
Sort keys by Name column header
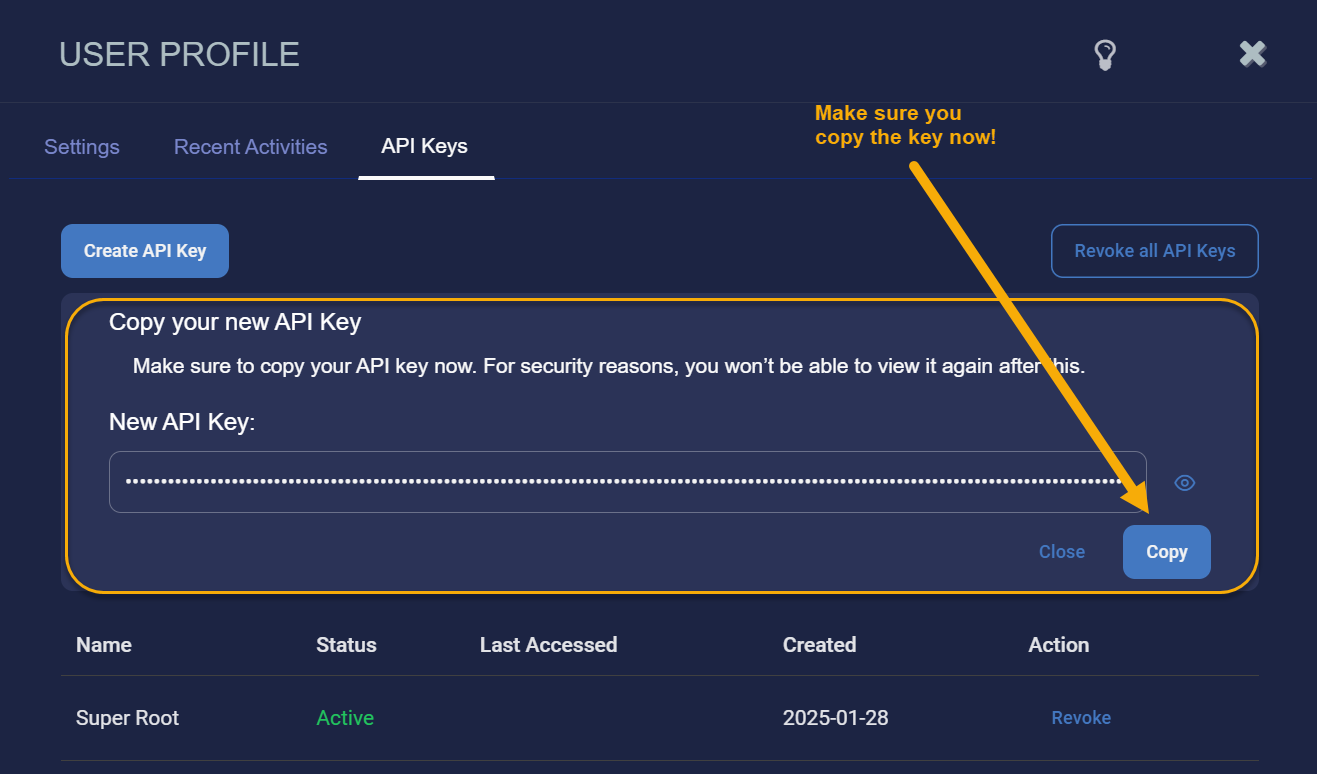(104, 645)
